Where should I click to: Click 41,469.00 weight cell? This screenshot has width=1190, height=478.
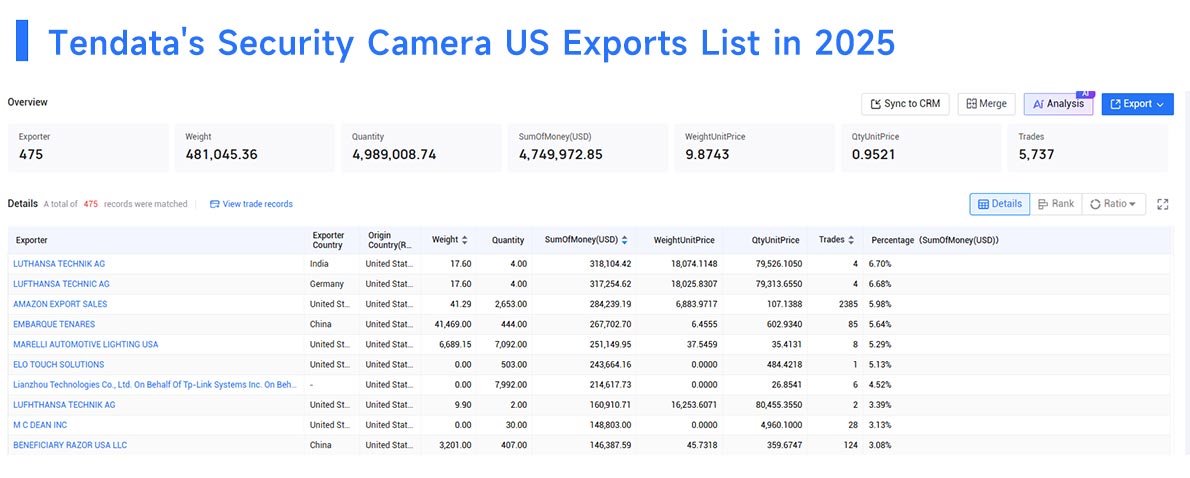452,324
